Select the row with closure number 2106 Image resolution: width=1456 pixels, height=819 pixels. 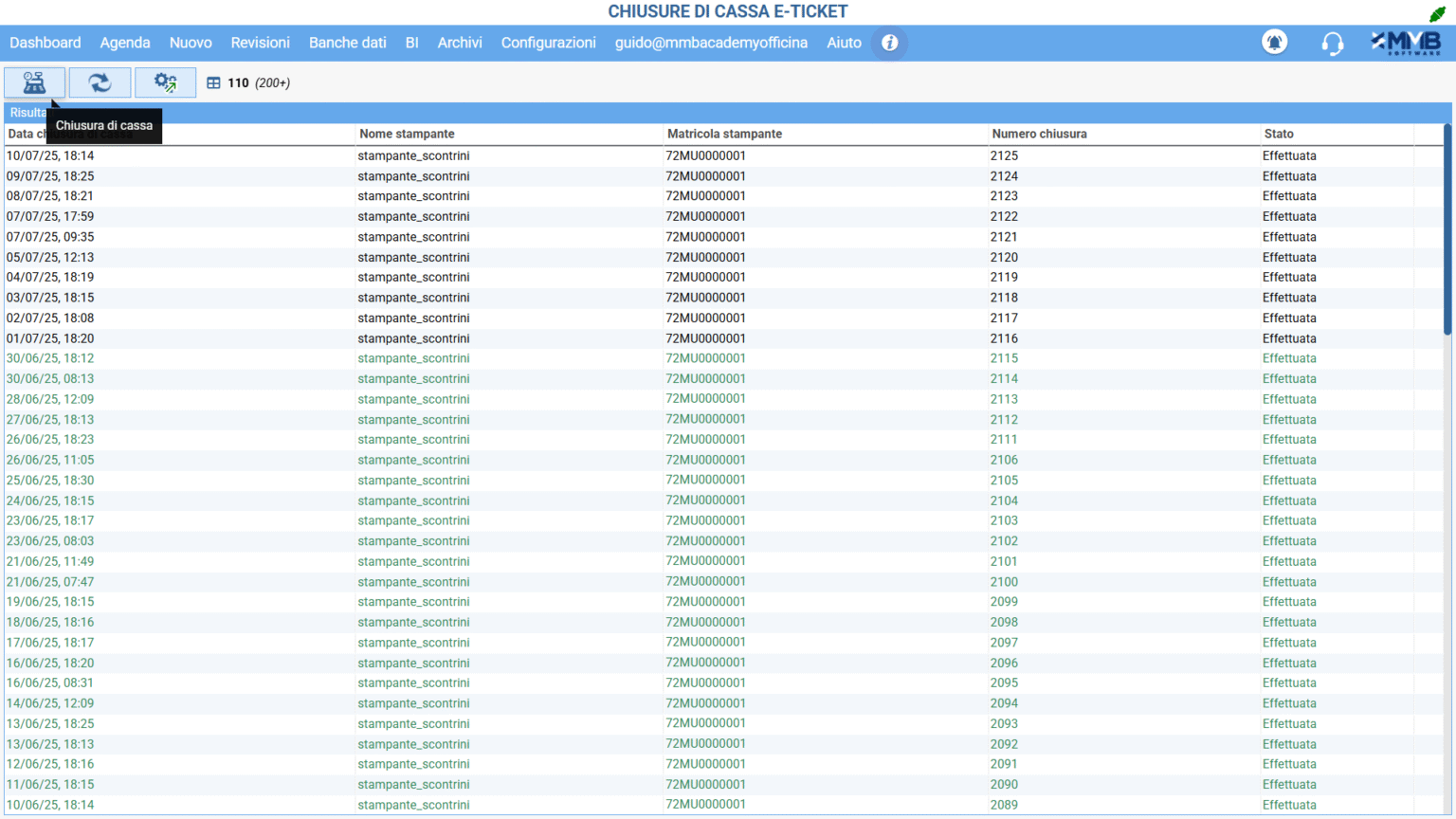pos(1004,460)
